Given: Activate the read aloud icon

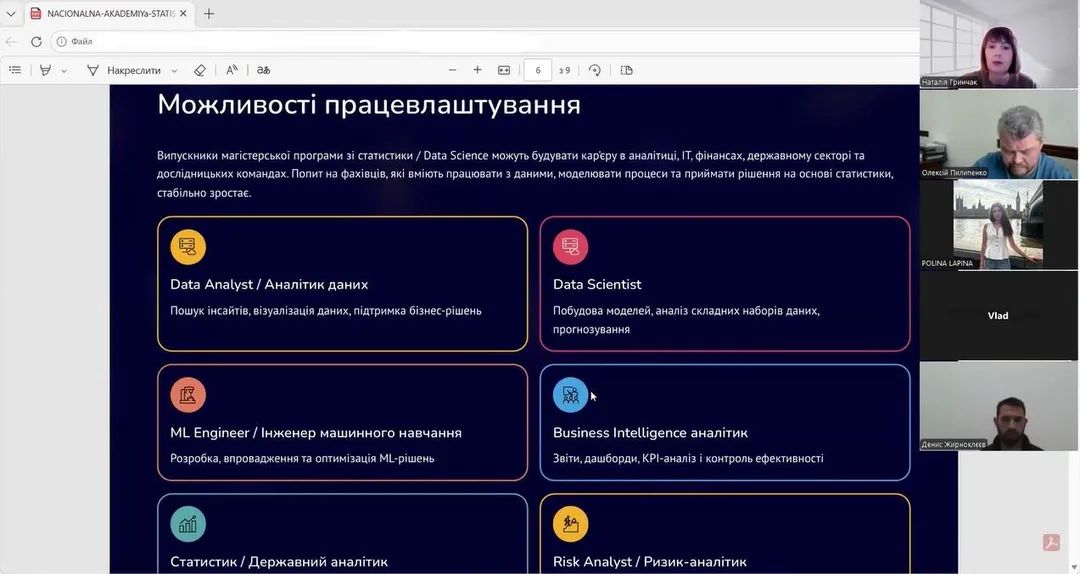Looking at the screenshot, I should (232, 70).
